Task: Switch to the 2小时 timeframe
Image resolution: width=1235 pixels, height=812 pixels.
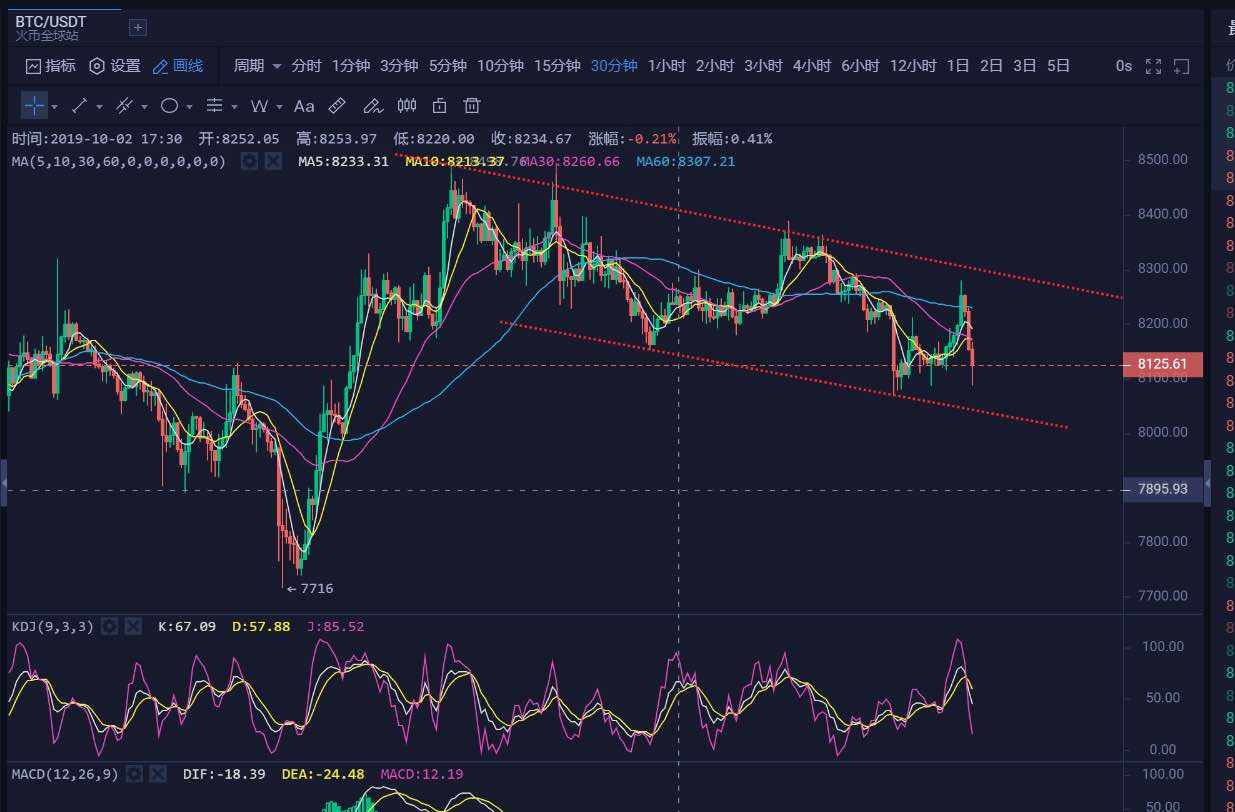Action: point(715,66)
